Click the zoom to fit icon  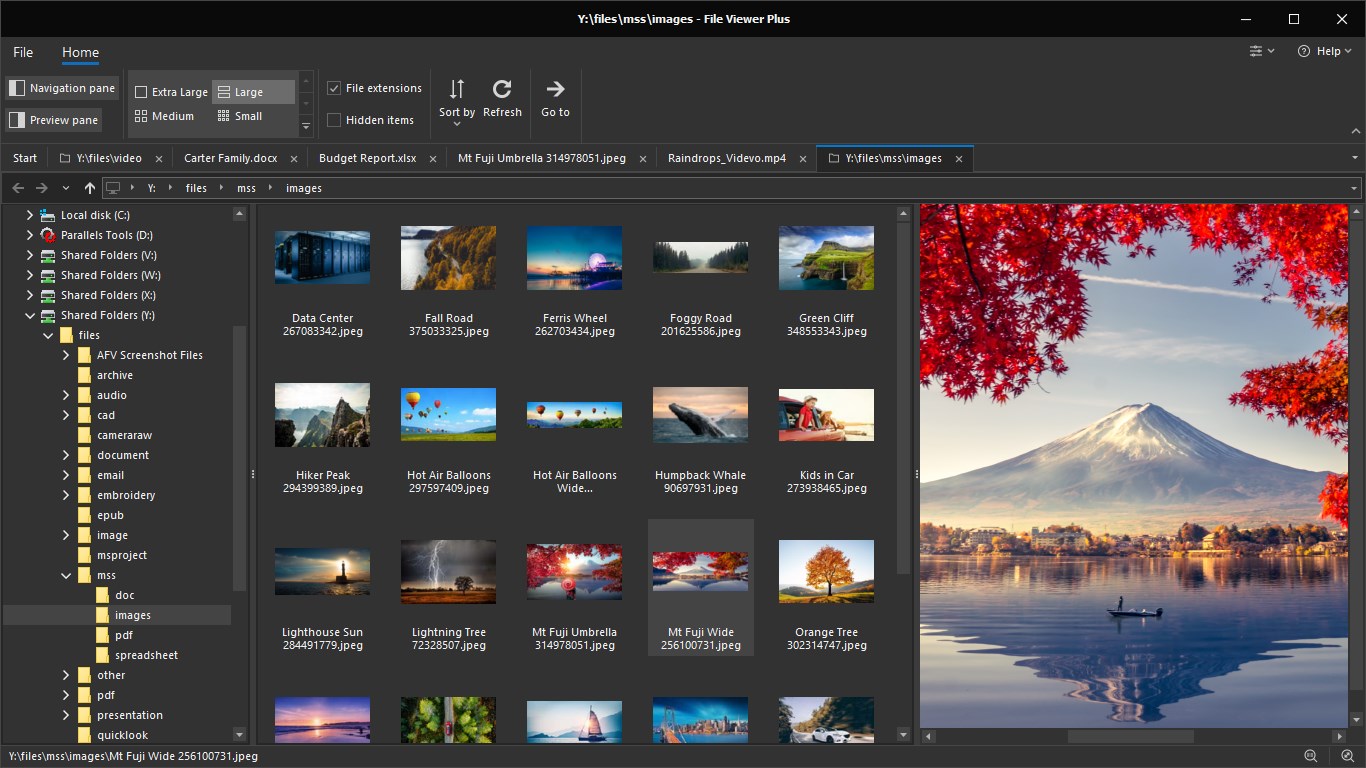point(1346,756)
